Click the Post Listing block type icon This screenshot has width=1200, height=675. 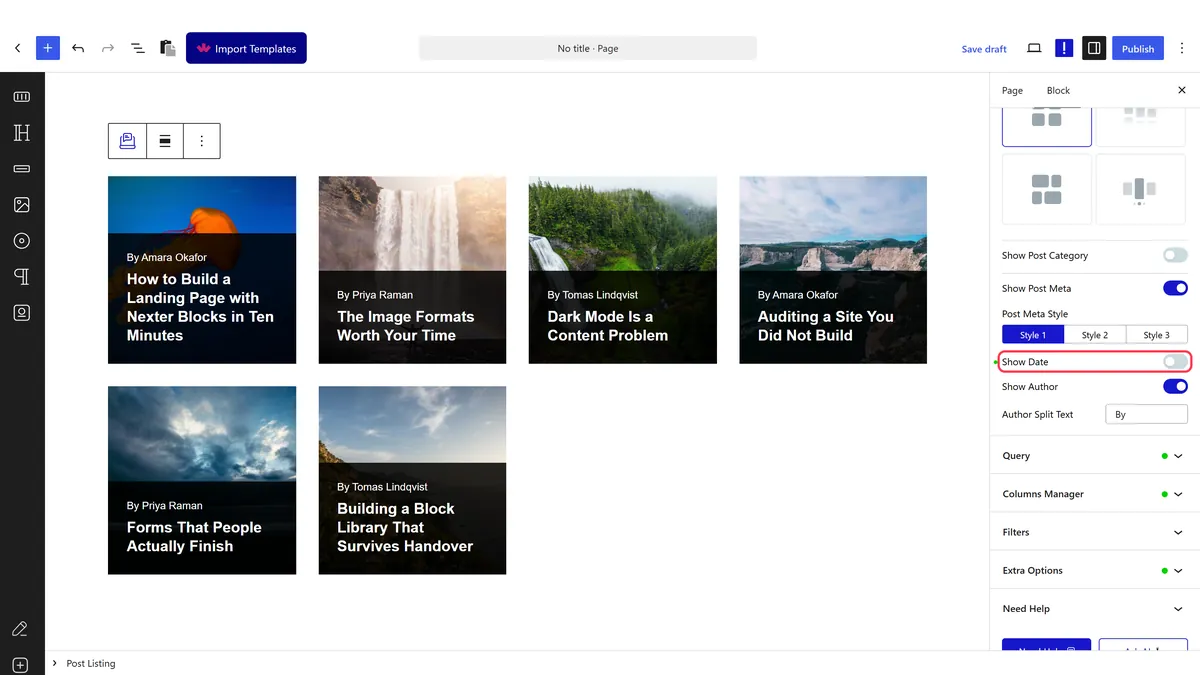(127, 141)
